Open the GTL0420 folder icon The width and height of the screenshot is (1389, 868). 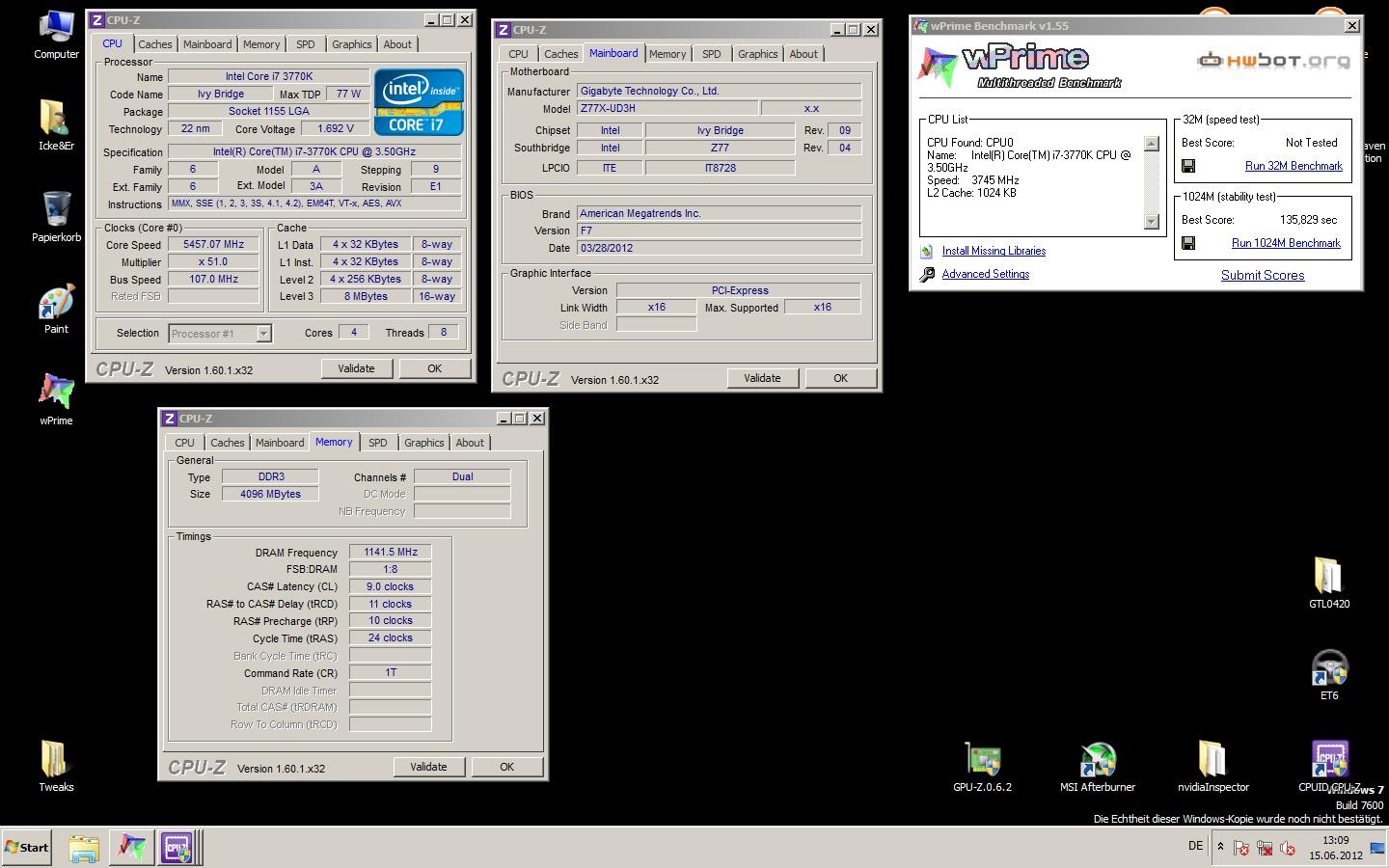1329,583
